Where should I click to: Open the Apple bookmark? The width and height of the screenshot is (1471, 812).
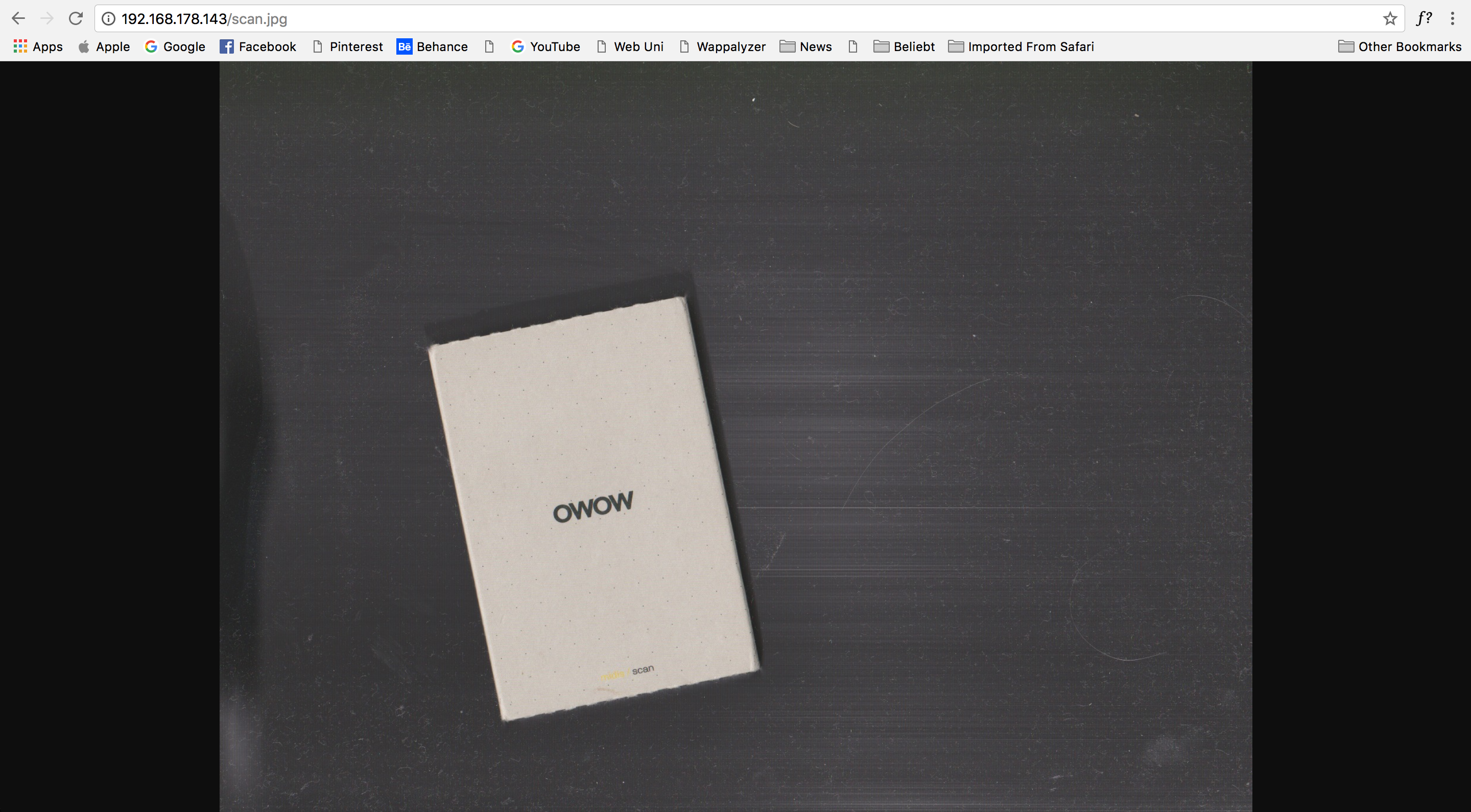tap(104, 47)
